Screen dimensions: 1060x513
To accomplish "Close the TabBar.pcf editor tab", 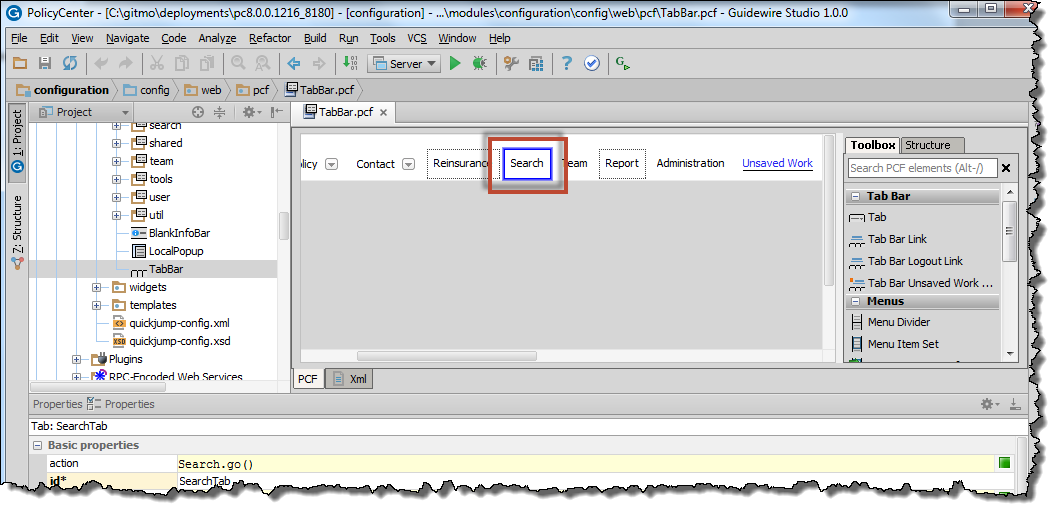I will tap(383, 113).
